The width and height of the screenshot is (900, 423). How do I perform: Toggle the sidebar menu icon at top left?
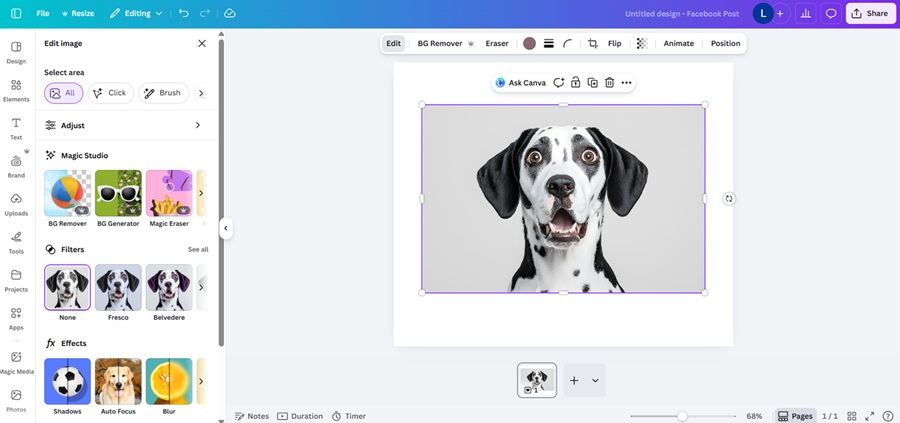[16, 13]
